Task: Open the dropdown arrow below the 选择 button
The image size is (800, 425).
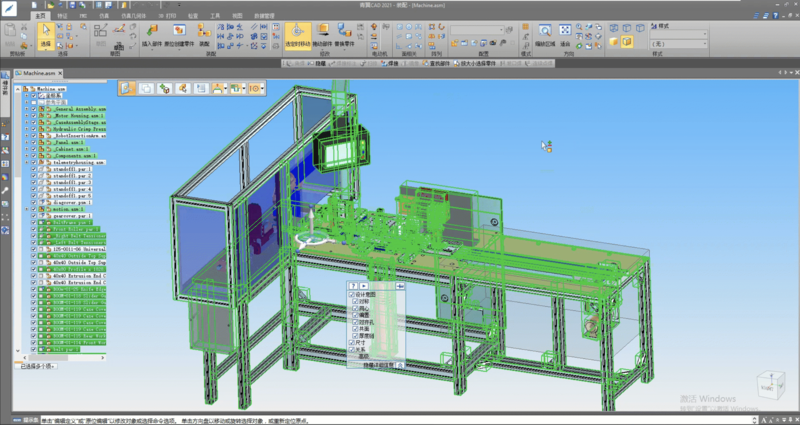Action: pyautogui.click(x=46, y=49)
